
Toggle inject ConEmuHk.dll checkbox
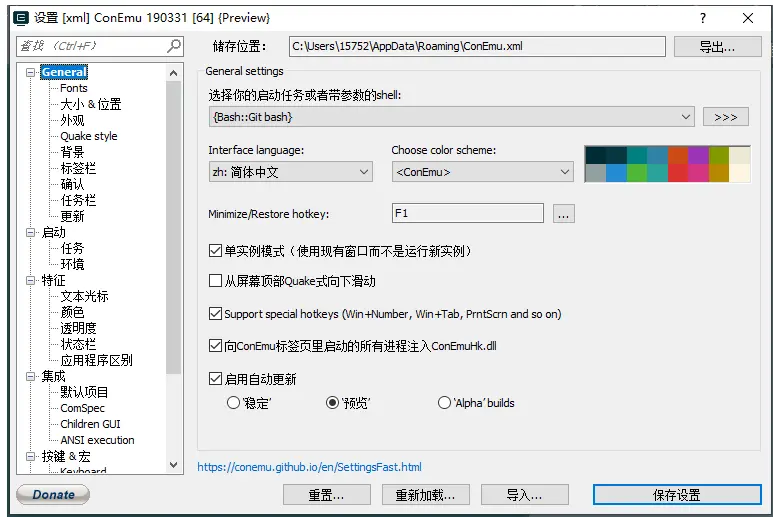215,345
